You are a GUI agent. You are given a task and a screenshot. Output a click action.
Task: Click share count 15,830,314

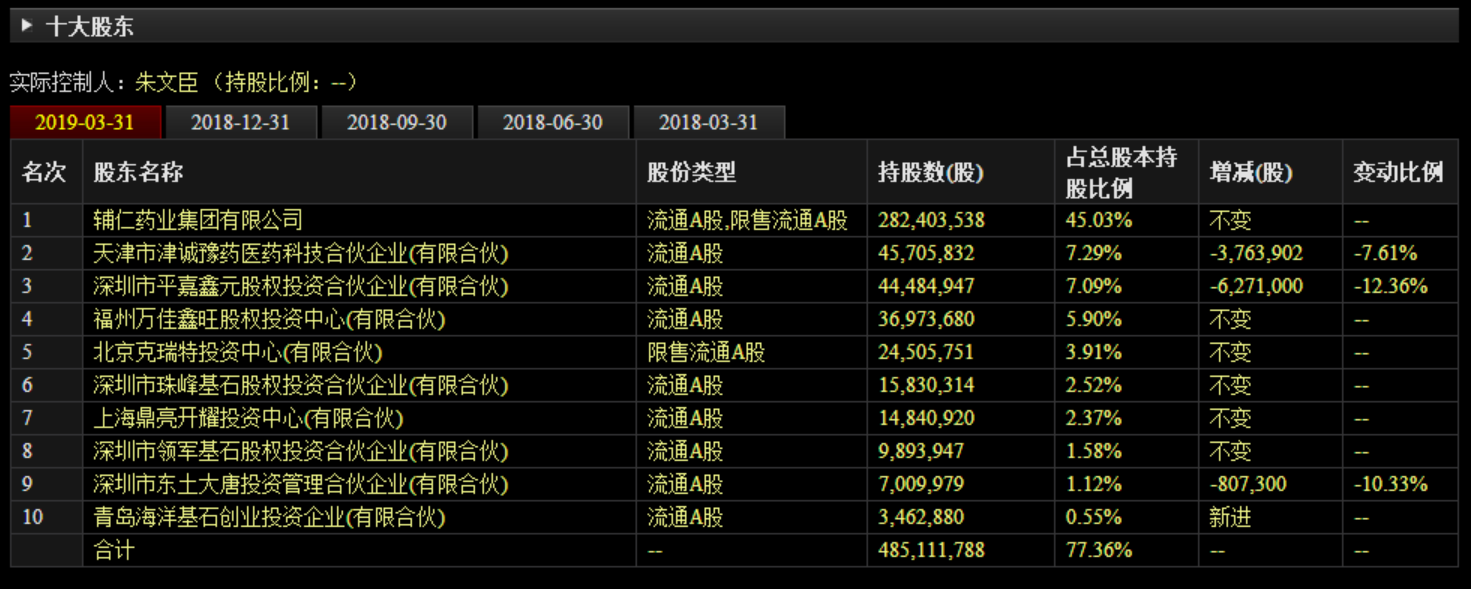coord(926,385)
